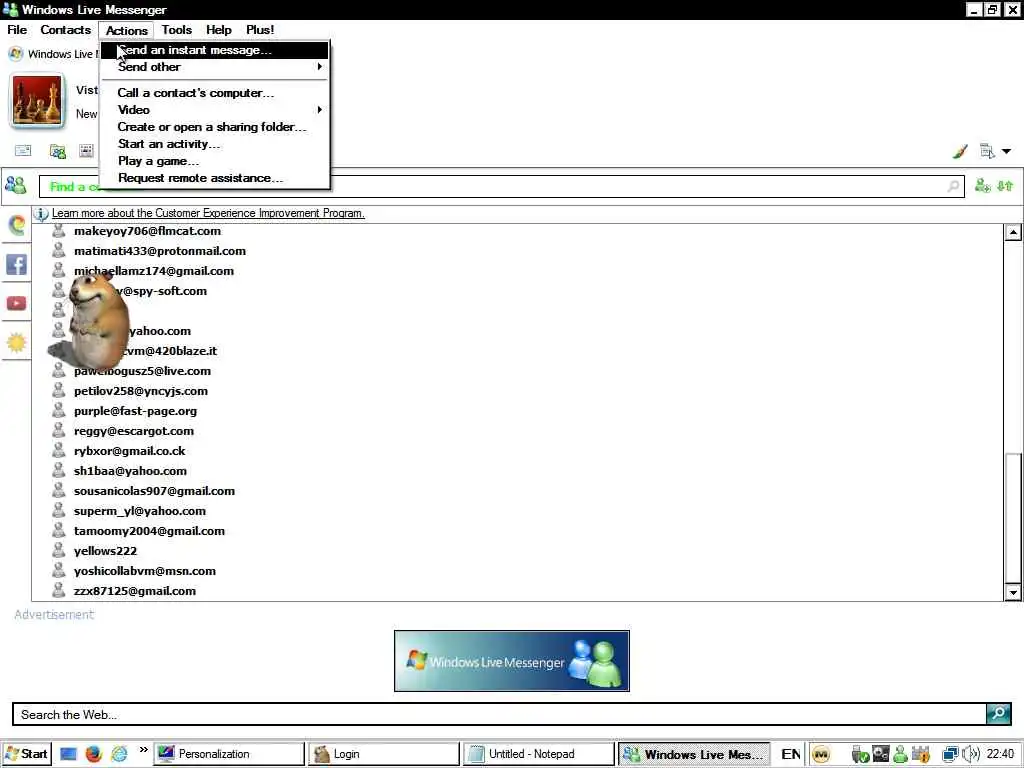Click the contact list scroll up arrow
Viewport: 1024px width, 768px height.
(x=1013, y=232)
